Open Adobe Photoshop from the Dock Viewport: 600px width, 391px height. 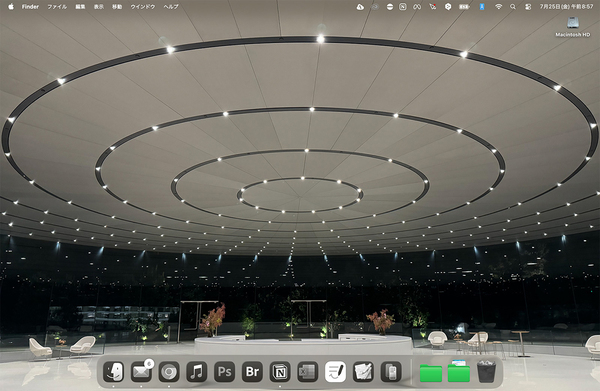225,371
